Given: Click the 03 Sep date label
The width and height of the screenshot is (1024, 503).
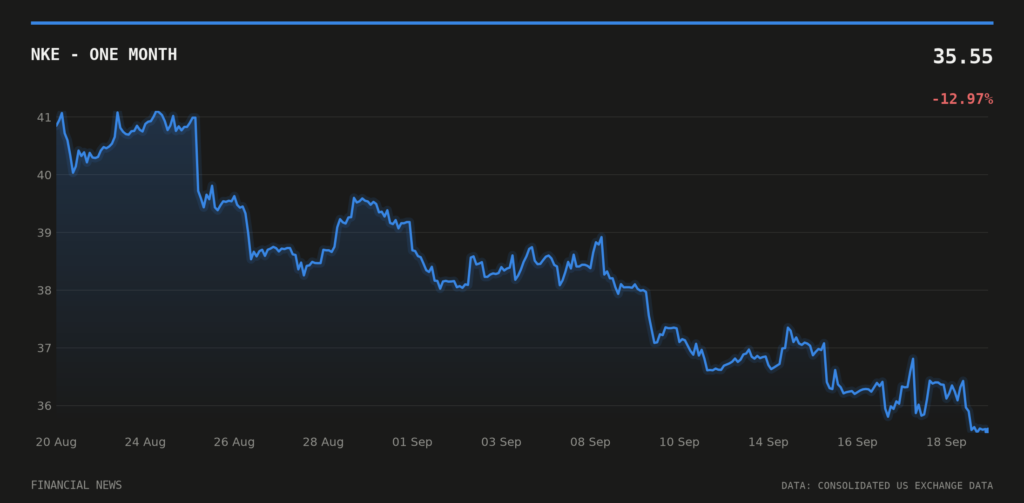Looking at the screenshot, I should click(501, 442).
